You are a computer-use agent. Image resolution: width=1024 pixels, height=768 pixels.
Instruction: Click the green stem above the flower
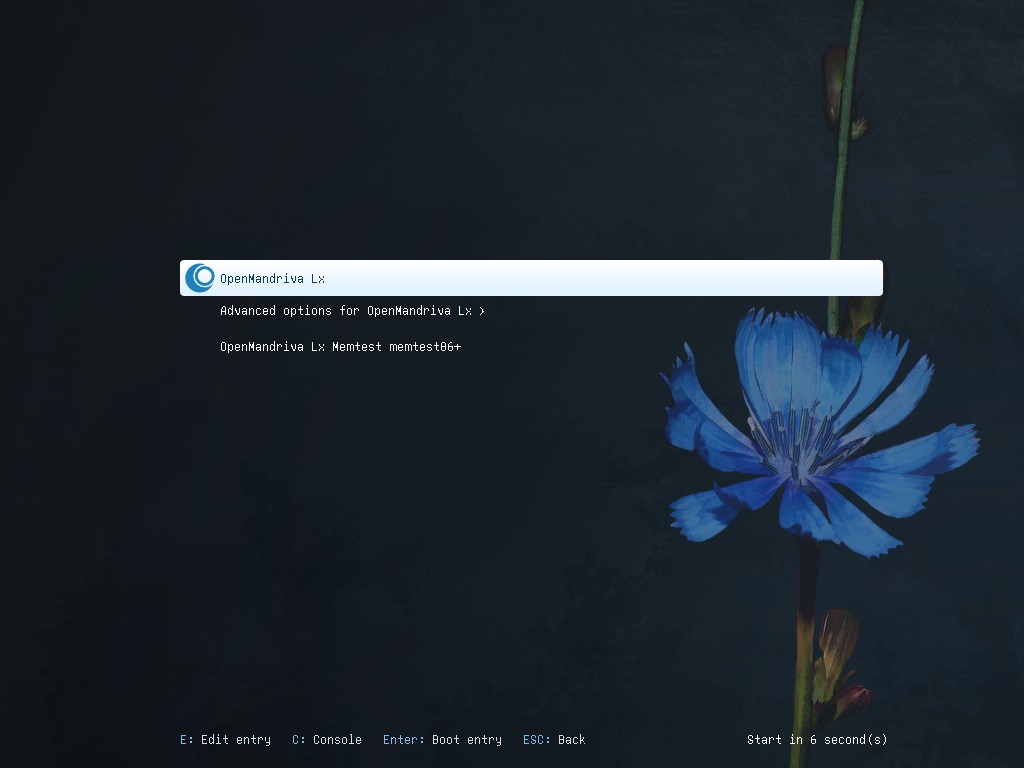click(x=840, y=200)
